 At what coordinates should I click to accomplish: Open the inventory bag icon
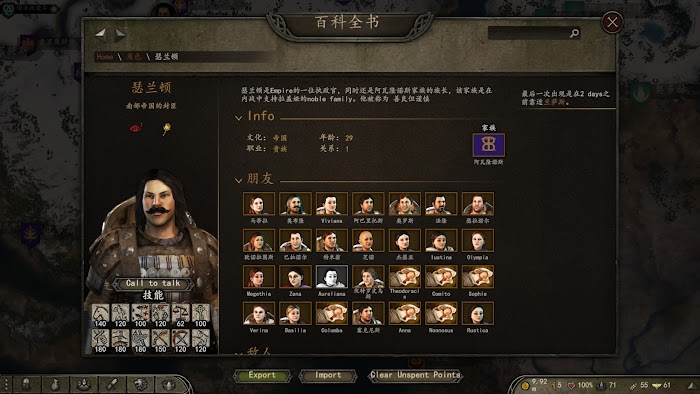(55, 385)
